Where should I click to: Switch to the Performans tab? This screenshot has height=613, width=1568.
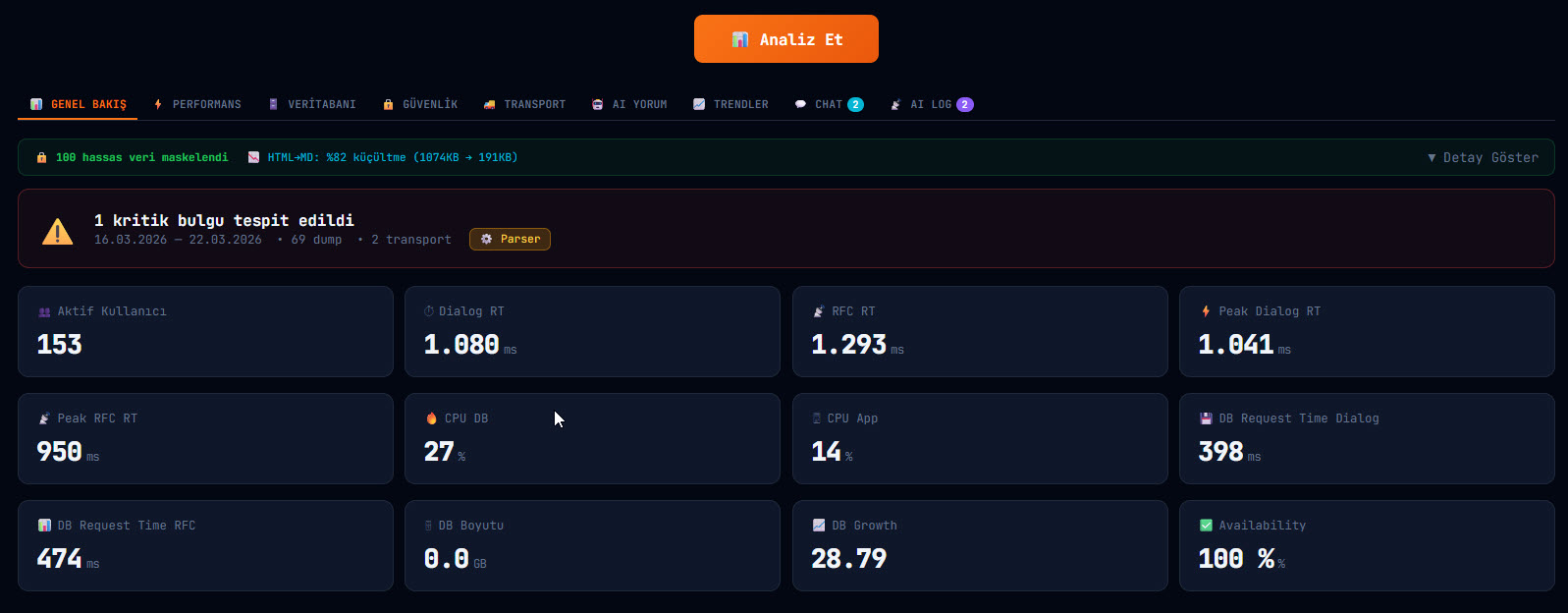196,104
